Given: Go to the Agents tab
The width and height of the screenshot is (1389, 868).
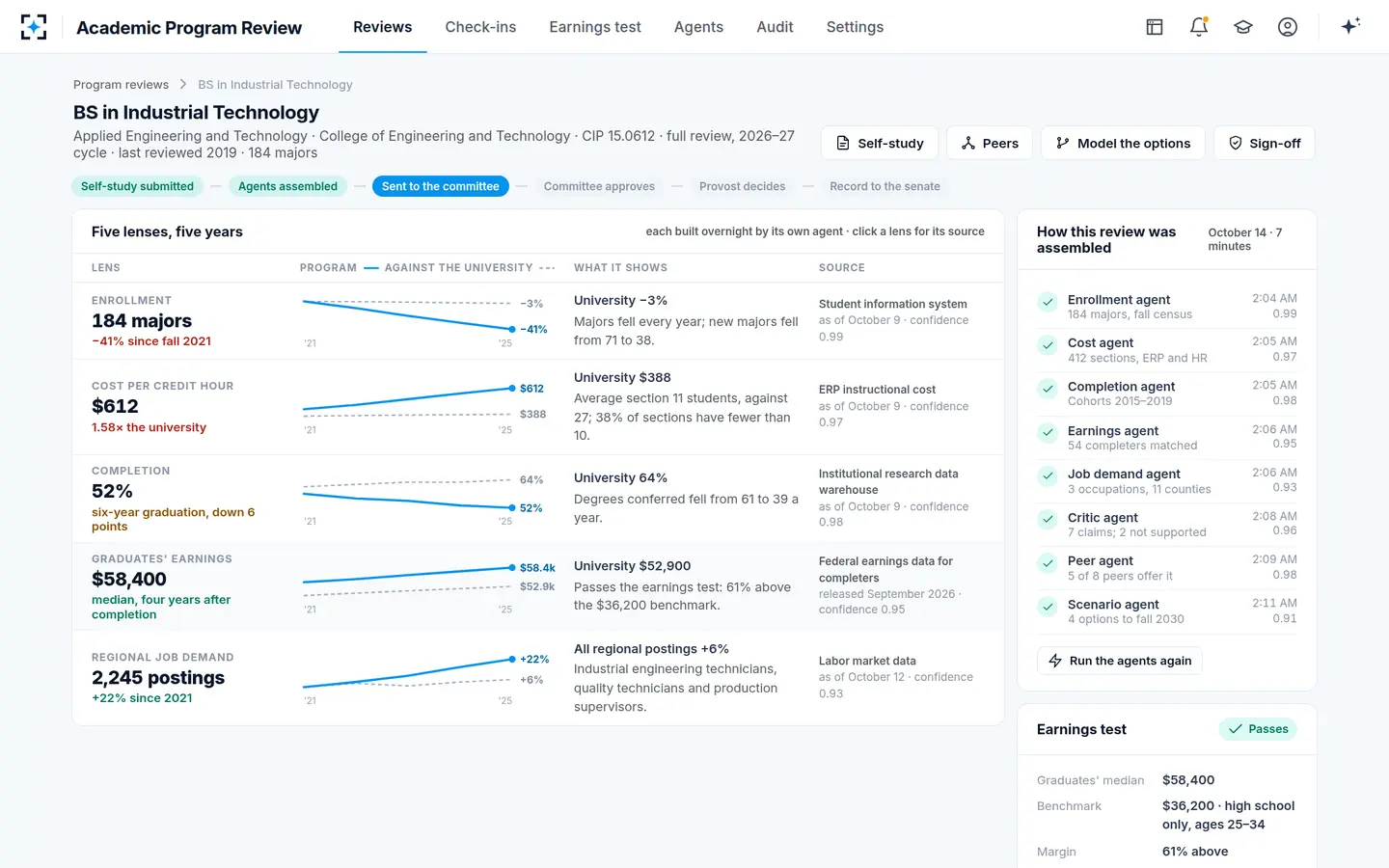Looking at the screenshot, I should (x=698, y=27).
